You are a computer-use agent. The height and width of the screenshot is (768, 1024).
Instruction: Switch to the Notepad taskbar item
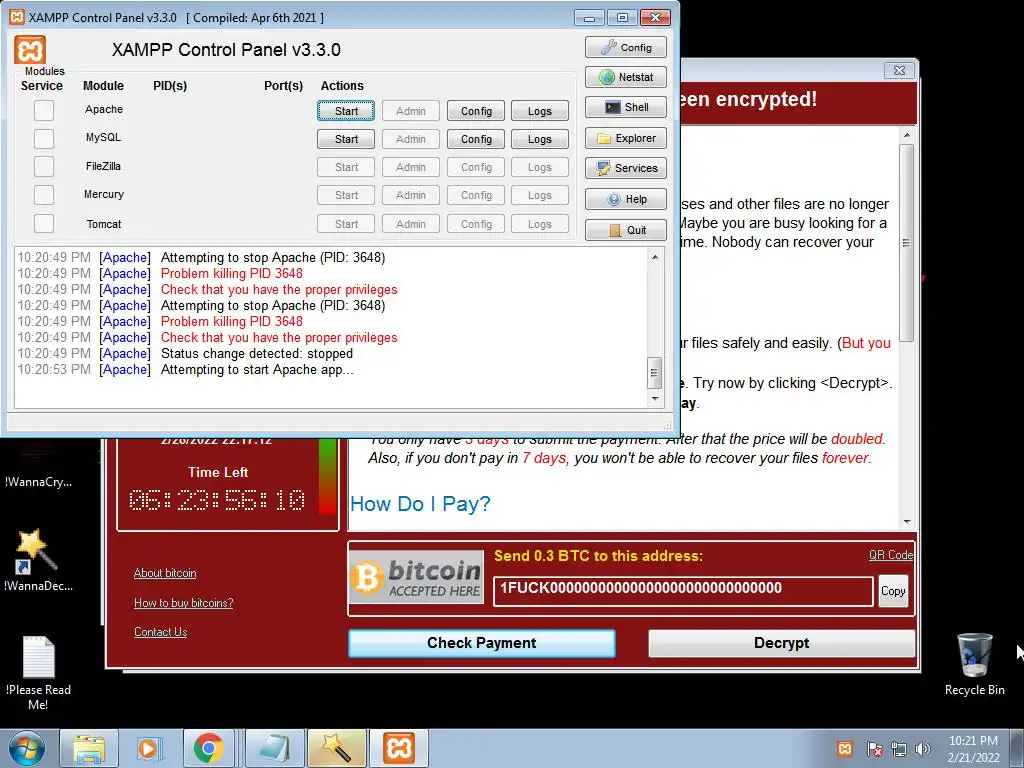[275, 748]
